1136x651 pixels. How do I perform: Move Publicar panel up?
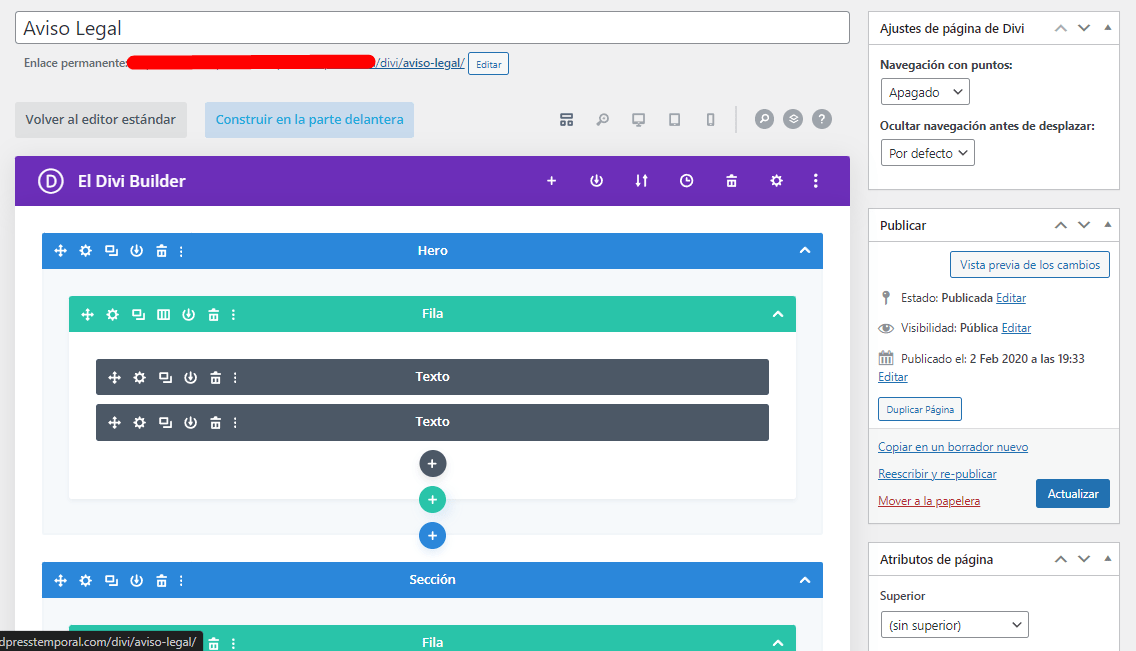[1061, 225]
